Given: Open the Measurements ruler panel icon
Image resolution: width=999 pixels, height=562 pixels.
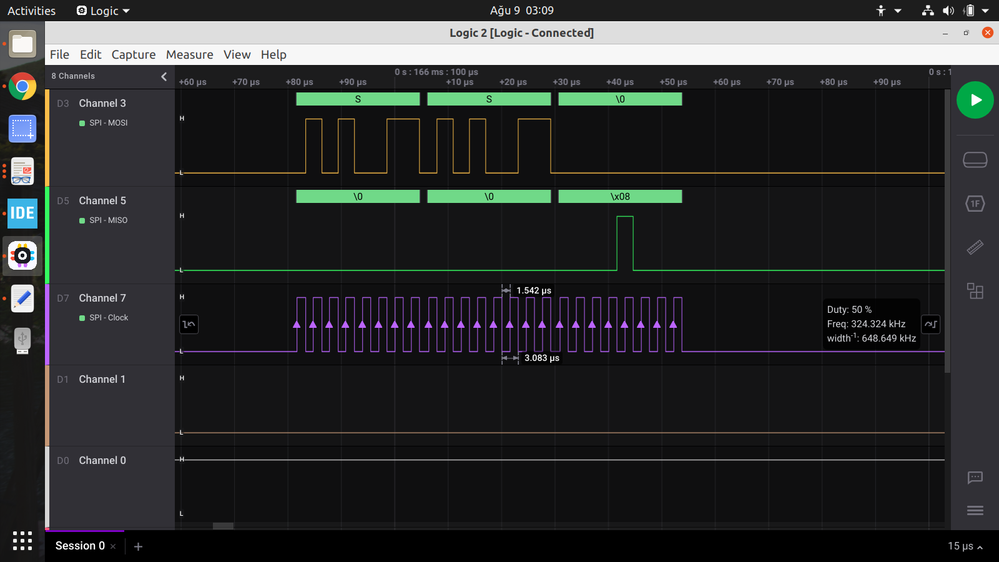Looking at the screenshot, I should (975, 247).
